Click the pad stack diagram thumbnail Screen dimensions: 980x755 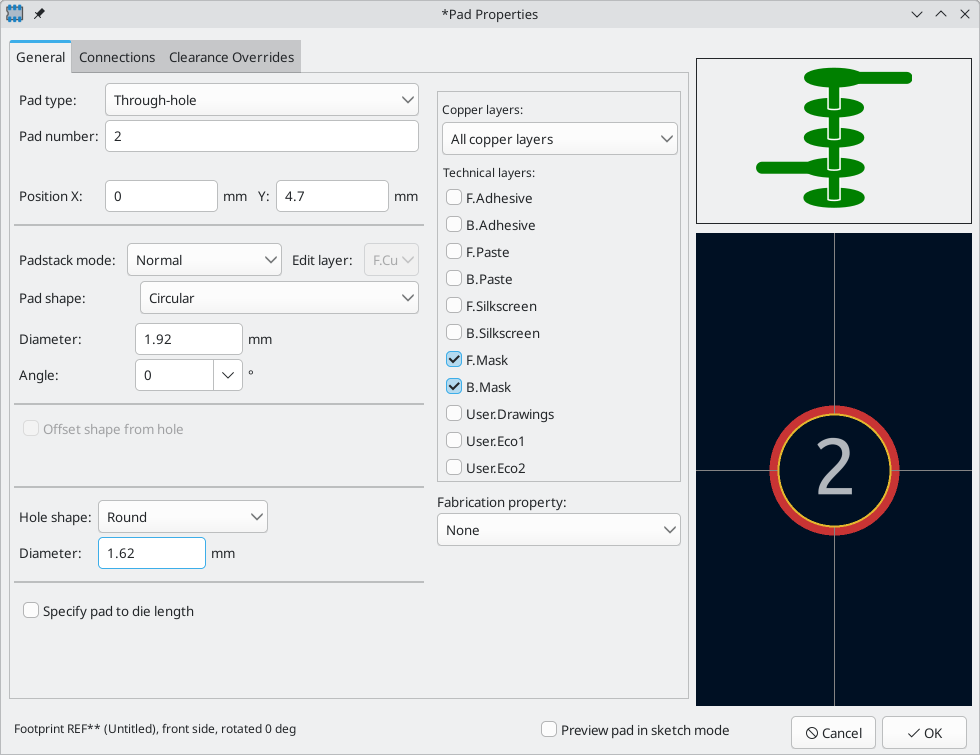click(x=833, y=140)
